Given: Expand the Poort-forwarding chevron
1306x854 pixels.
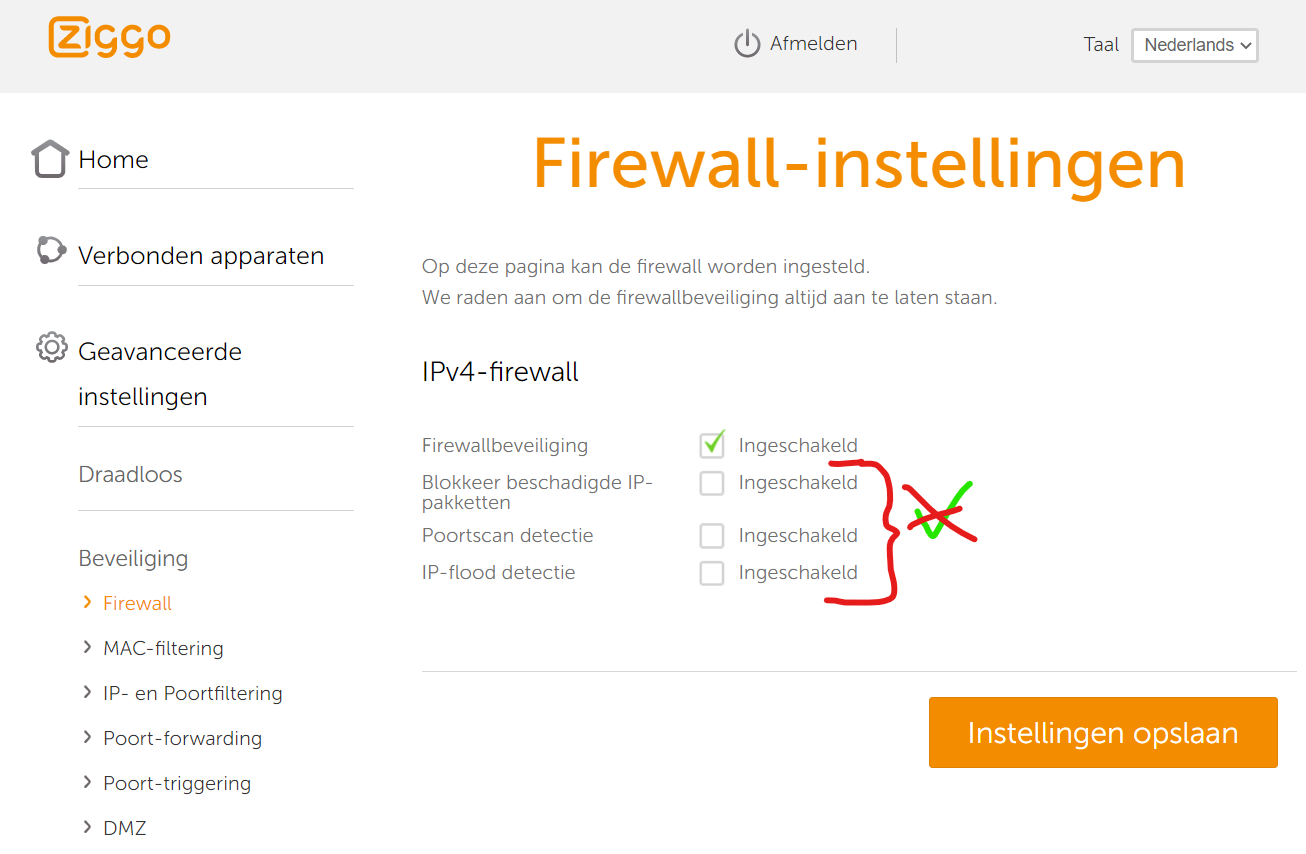Looking at the screenshot, I should click(x=88, y=738).
